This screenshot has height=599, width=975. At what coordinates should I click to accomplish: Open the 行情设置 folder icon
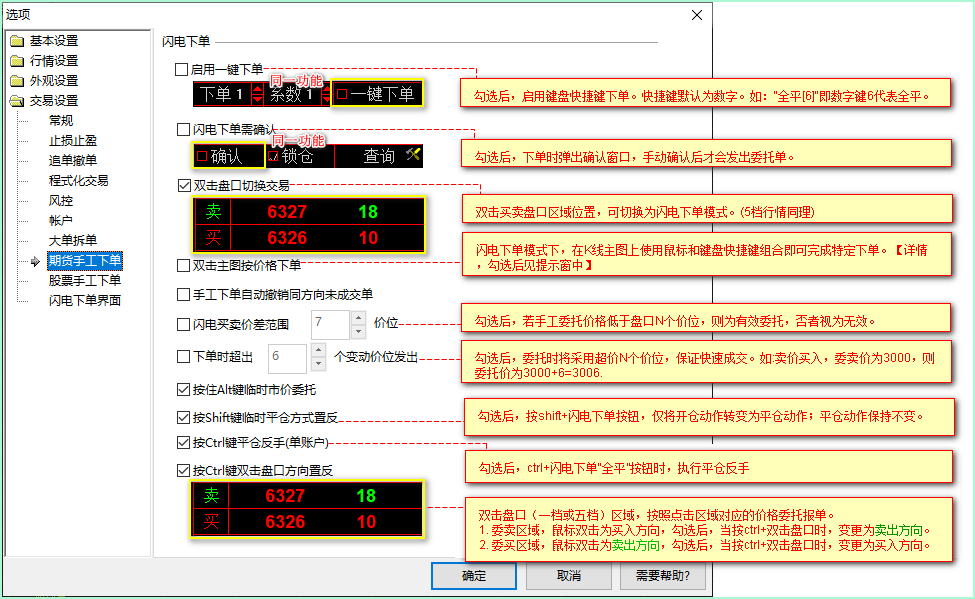tap(17, 61)
